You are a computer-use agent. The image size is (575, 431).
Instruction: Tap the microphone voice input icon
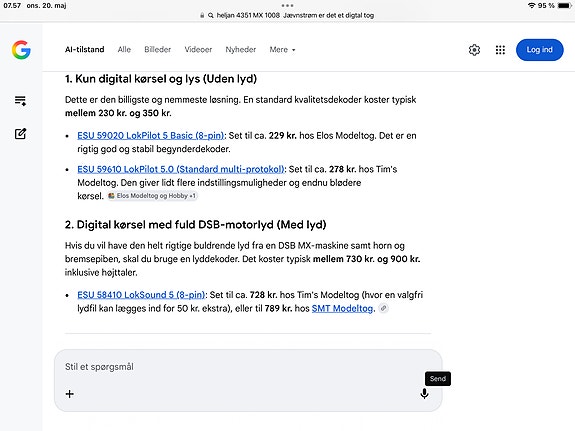(424, 394)
